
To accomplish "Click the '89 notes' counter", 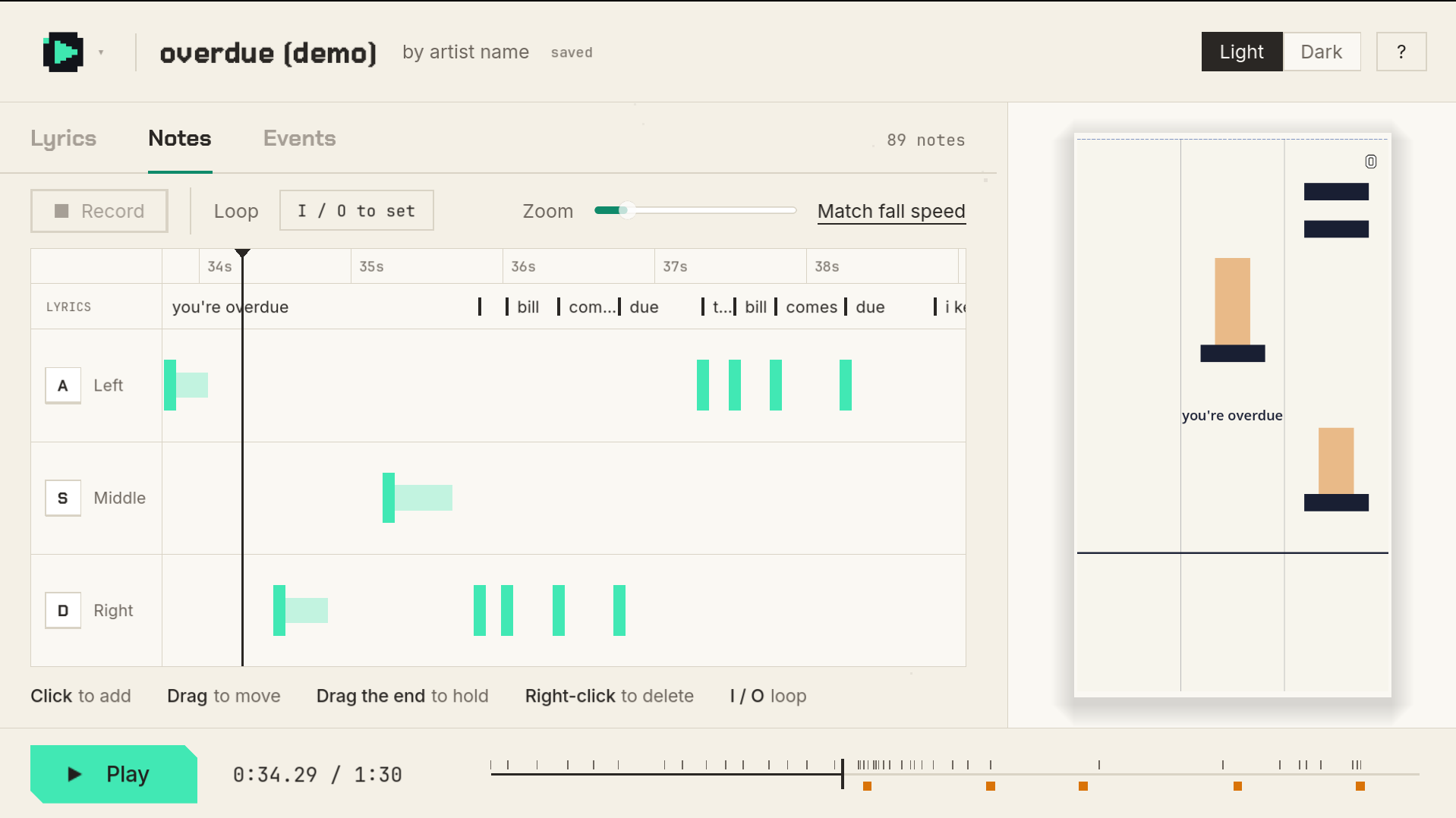I will click(926, 140).
